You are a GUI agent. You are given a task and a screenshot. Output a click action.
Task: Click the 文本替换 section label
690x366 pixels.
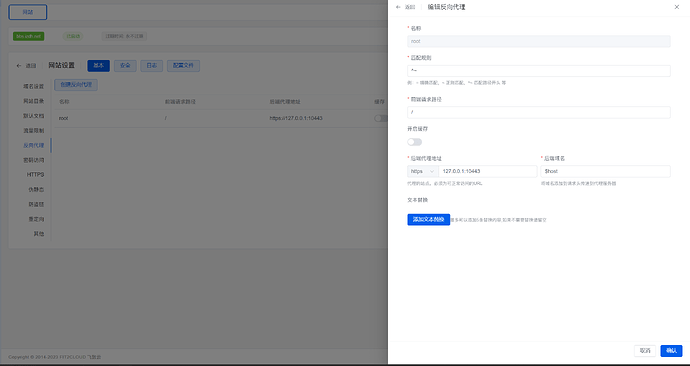coord(418,200)
